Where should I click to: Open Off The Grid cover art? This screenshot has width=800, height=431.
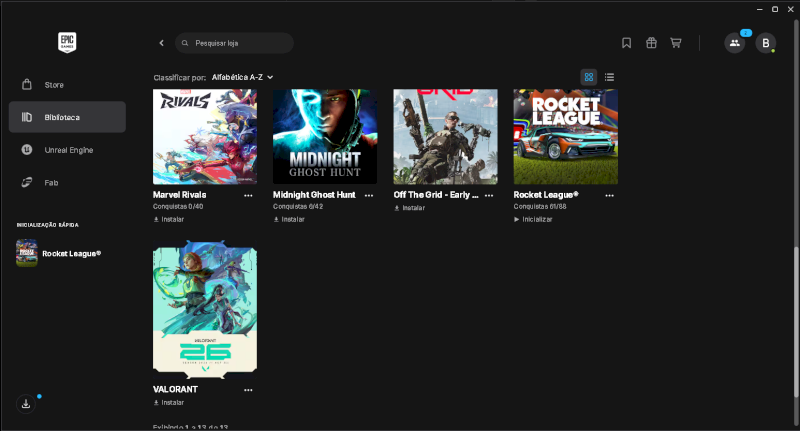click(445, 136)
